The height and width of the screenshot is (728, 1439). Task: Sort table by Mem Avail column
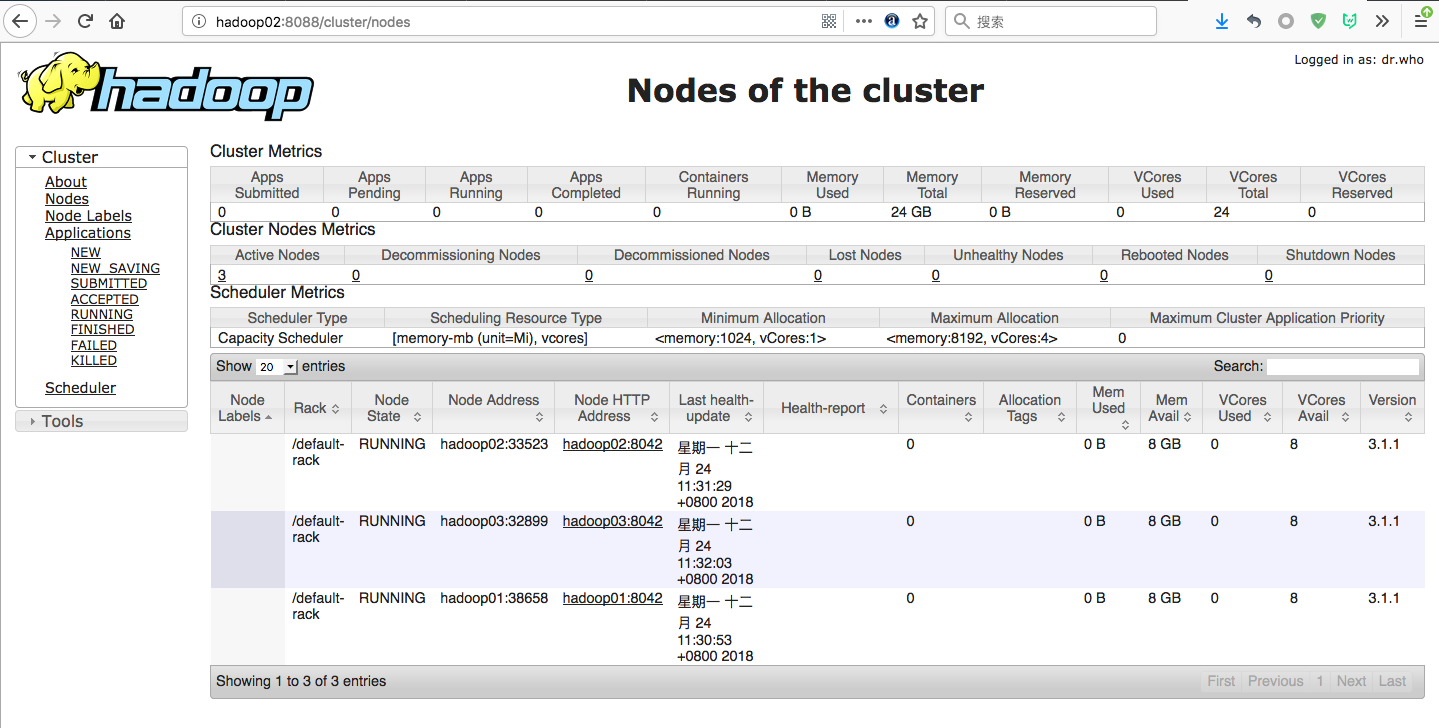coord(1172,408)
